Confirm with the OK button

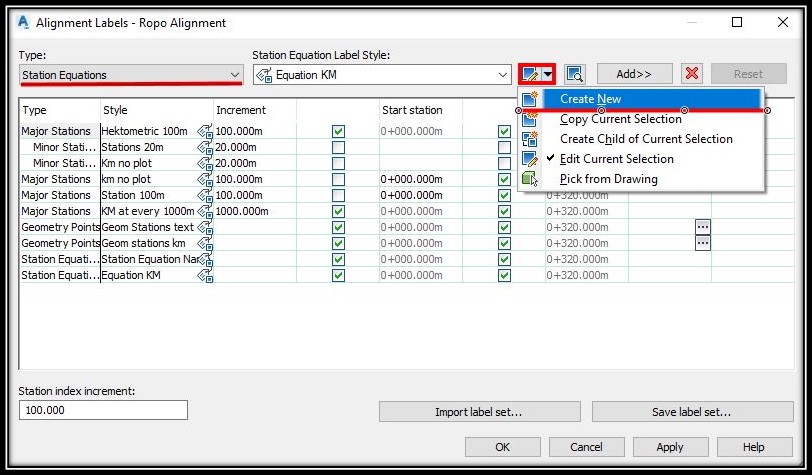[502, 447]
